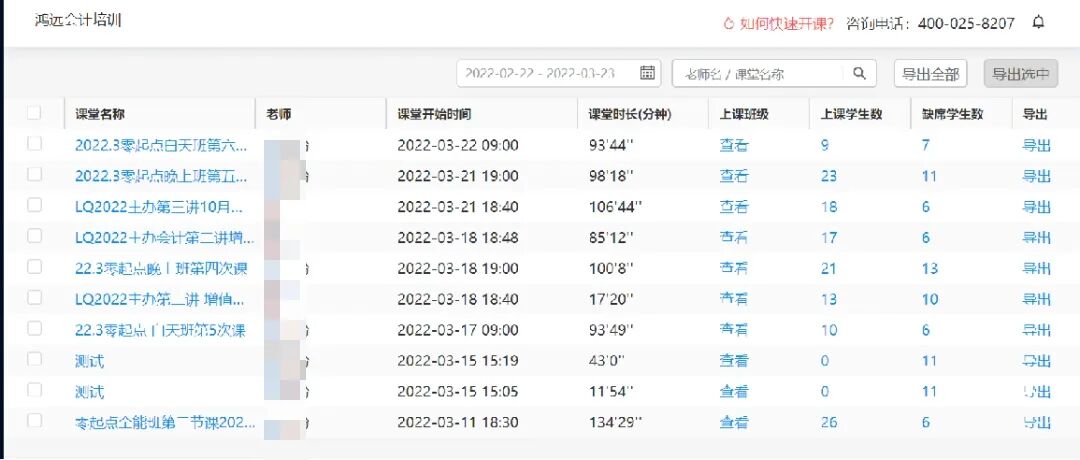Click the 课堂开始时间 column header
This screenshot has width=1080, height=460.
pos(435,115)
